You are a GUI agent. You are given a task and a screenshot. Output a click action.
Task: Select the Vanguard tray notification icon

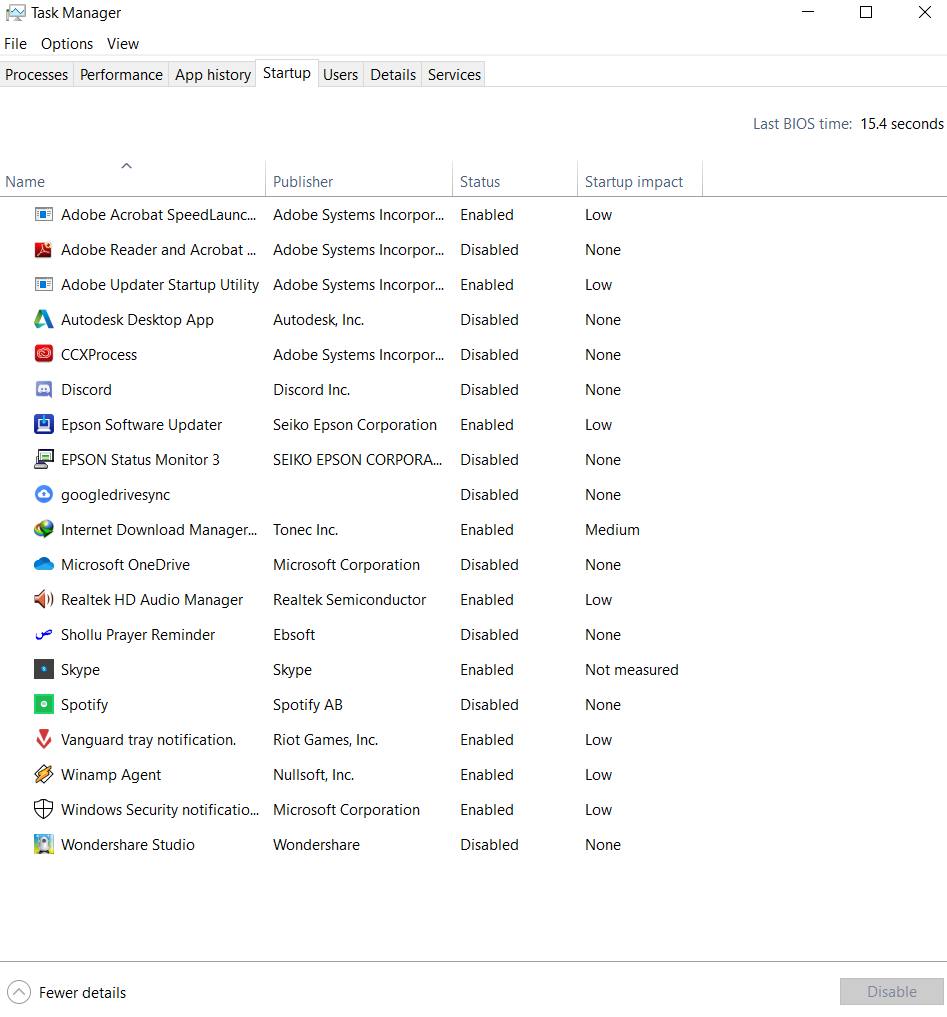point(43,740)
